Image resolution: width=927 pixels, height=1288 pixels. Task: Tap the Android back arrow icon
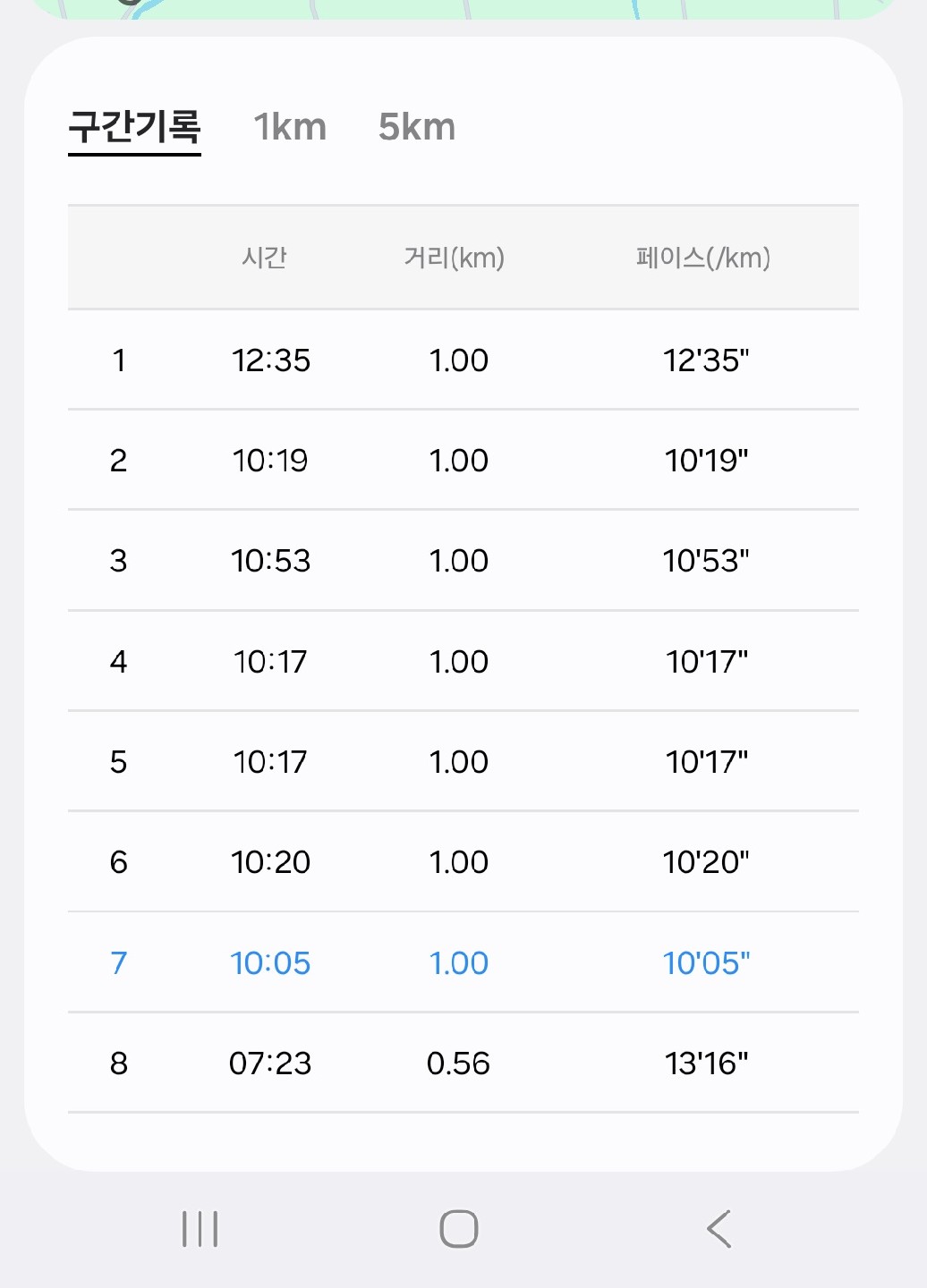coord(719,1229)
